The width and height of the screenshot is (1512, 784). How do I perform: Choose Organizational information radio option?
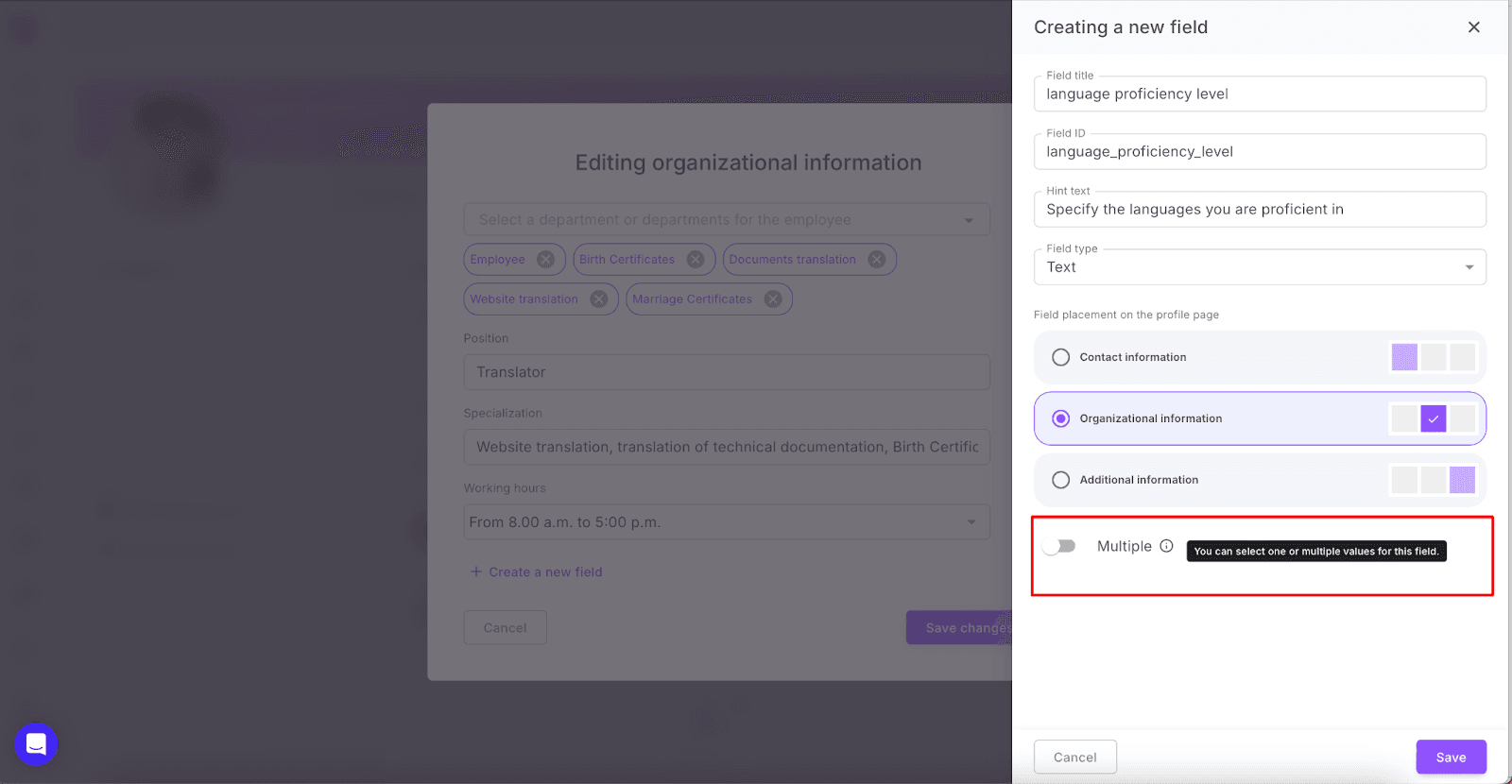click(x=1061, y=418)
